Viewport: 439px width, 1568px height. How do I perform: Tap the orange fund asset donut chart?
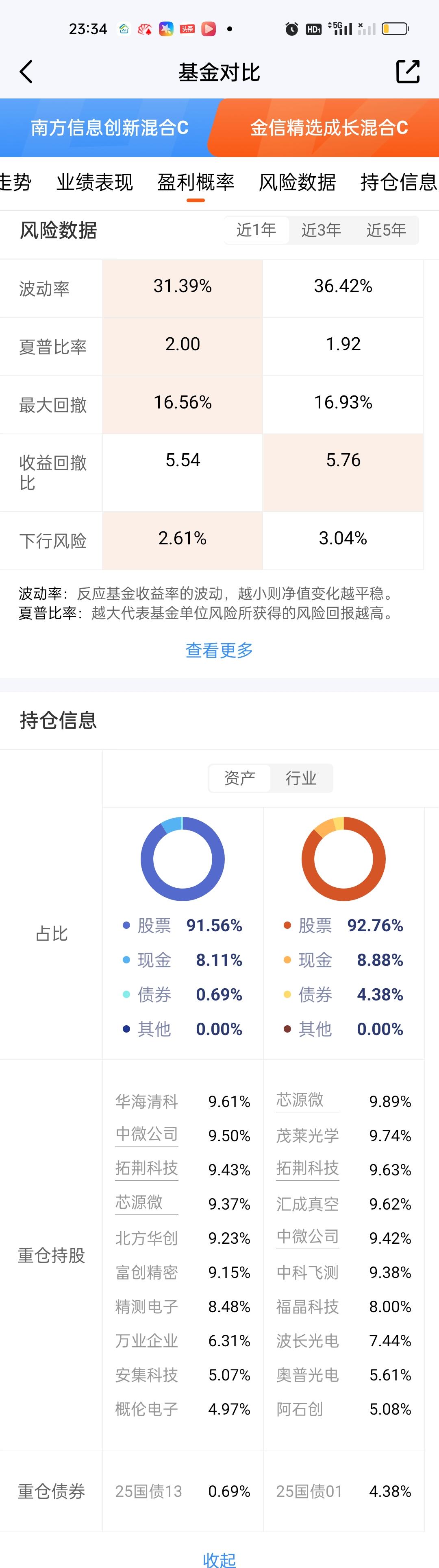pyautogui.click(x=343, y=859)
